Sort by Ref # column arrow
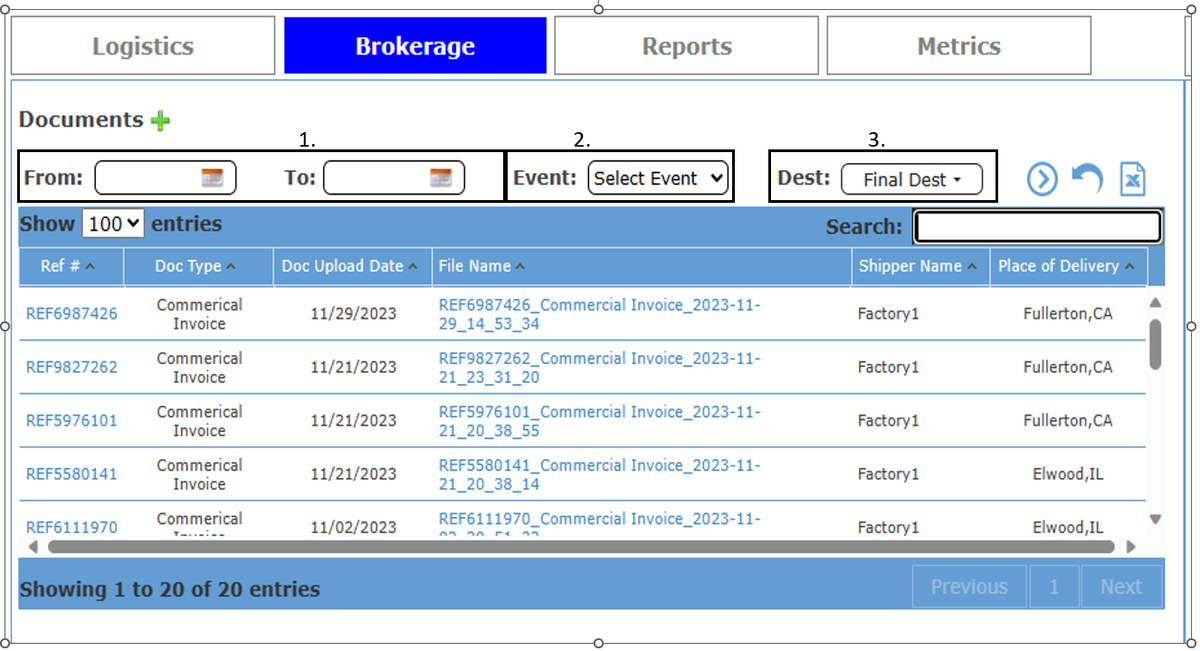The width and height of the screenshot is (1200, 651). pos(90,267)
